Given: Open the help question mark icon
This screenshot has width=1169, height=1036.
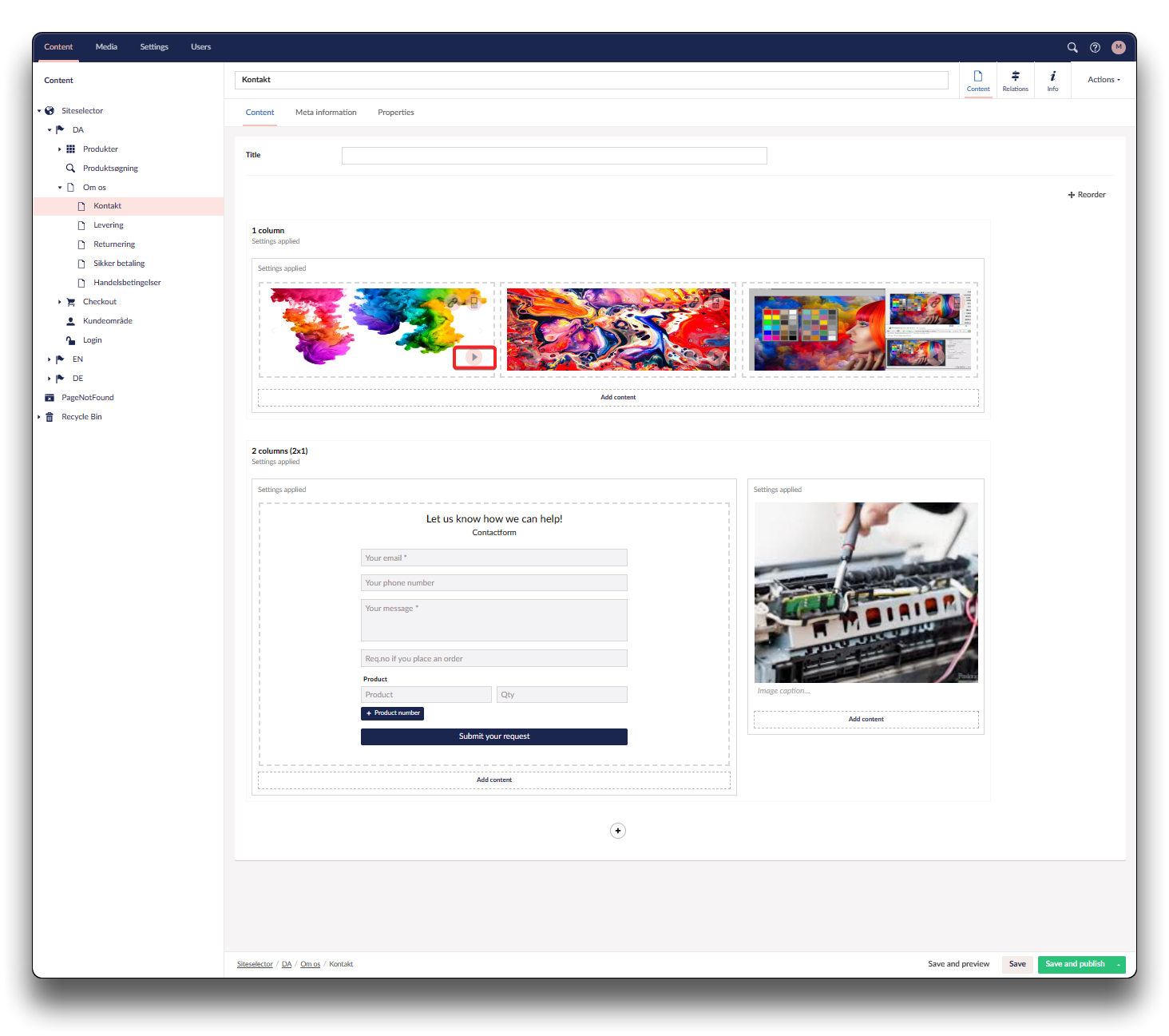Looking at the screenshot, I should (1095, 47).
